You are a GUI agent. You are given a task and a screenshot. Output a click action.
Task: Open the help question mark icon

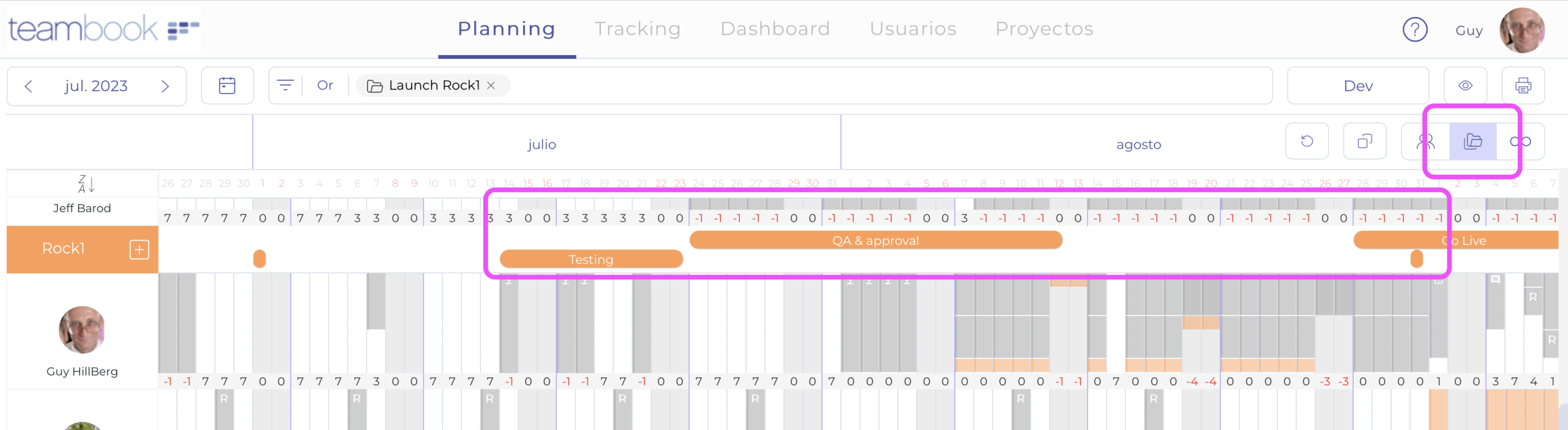pos(1415,29)
